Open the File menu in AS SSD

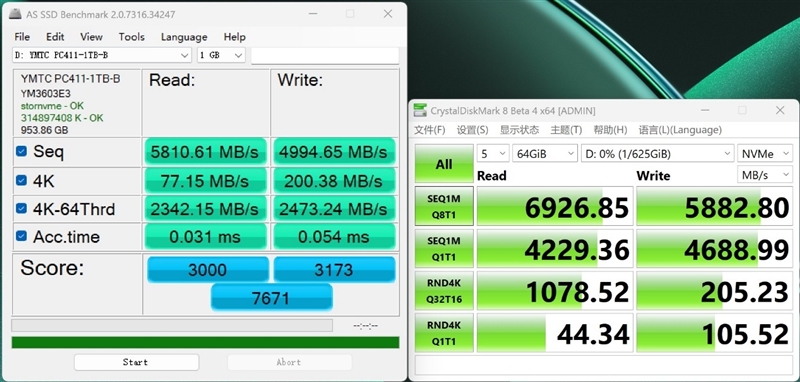coord(22,37)
